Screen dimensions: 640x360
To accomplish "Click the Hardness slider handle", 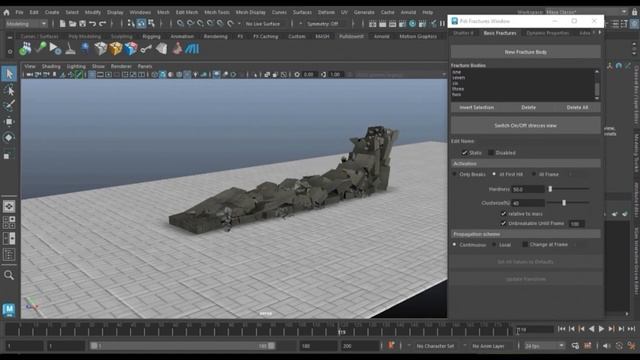I will coord(550,189).
